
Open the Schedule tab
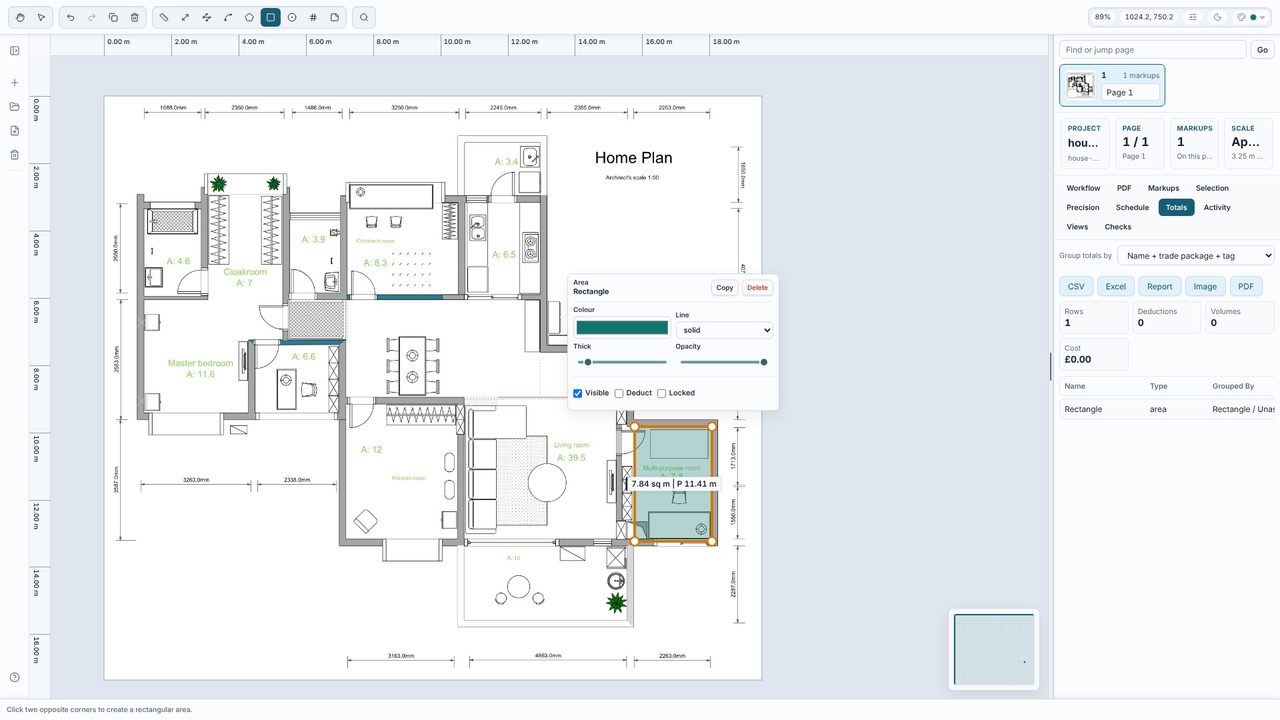point(1132,207)
